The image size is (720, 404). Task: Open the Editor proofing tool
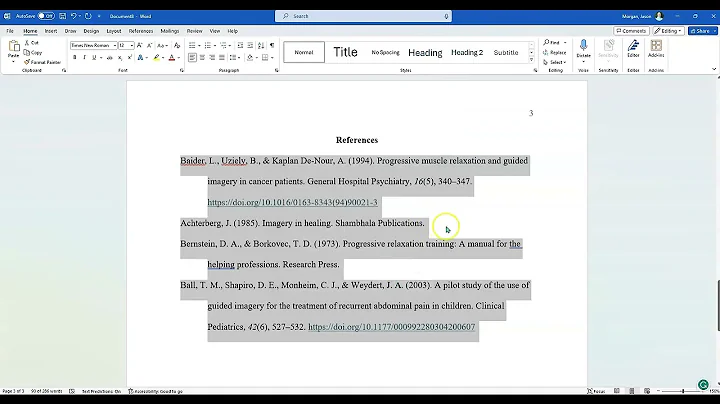(x=633, y=48)
